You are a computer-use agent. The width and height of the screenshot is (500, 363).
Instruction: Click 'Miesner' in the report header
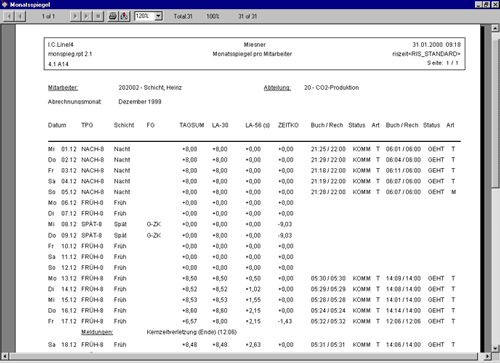pos(255,45)
